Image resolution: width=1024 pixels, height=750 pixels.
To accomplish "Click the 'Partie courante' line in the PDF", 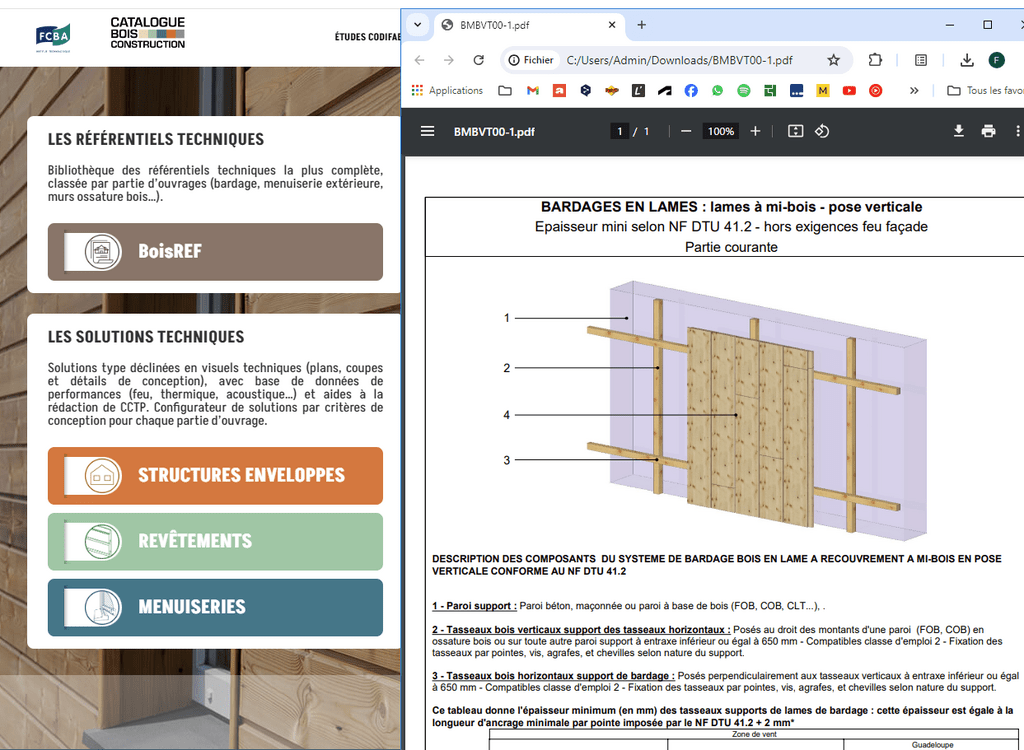I will [731, 247].
